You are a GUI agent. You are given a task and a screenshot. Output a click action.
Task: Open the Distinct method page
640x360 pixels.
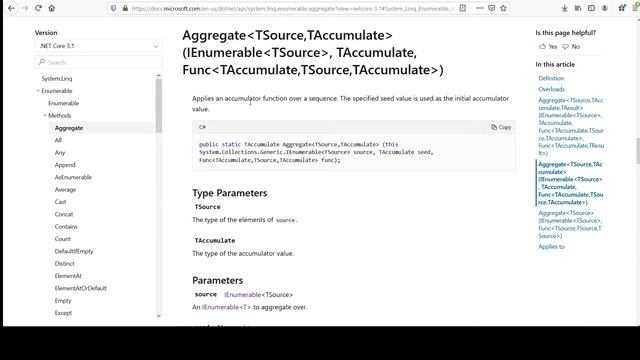click(x=64, y=264)
